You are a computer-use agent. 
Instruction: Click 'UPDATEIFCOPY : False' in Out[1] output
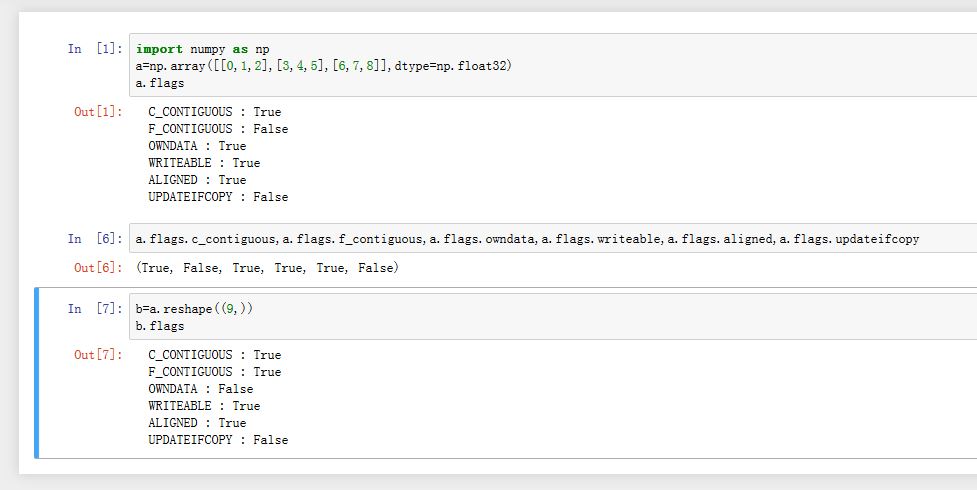pyautogui.click(x=217, y=197)
